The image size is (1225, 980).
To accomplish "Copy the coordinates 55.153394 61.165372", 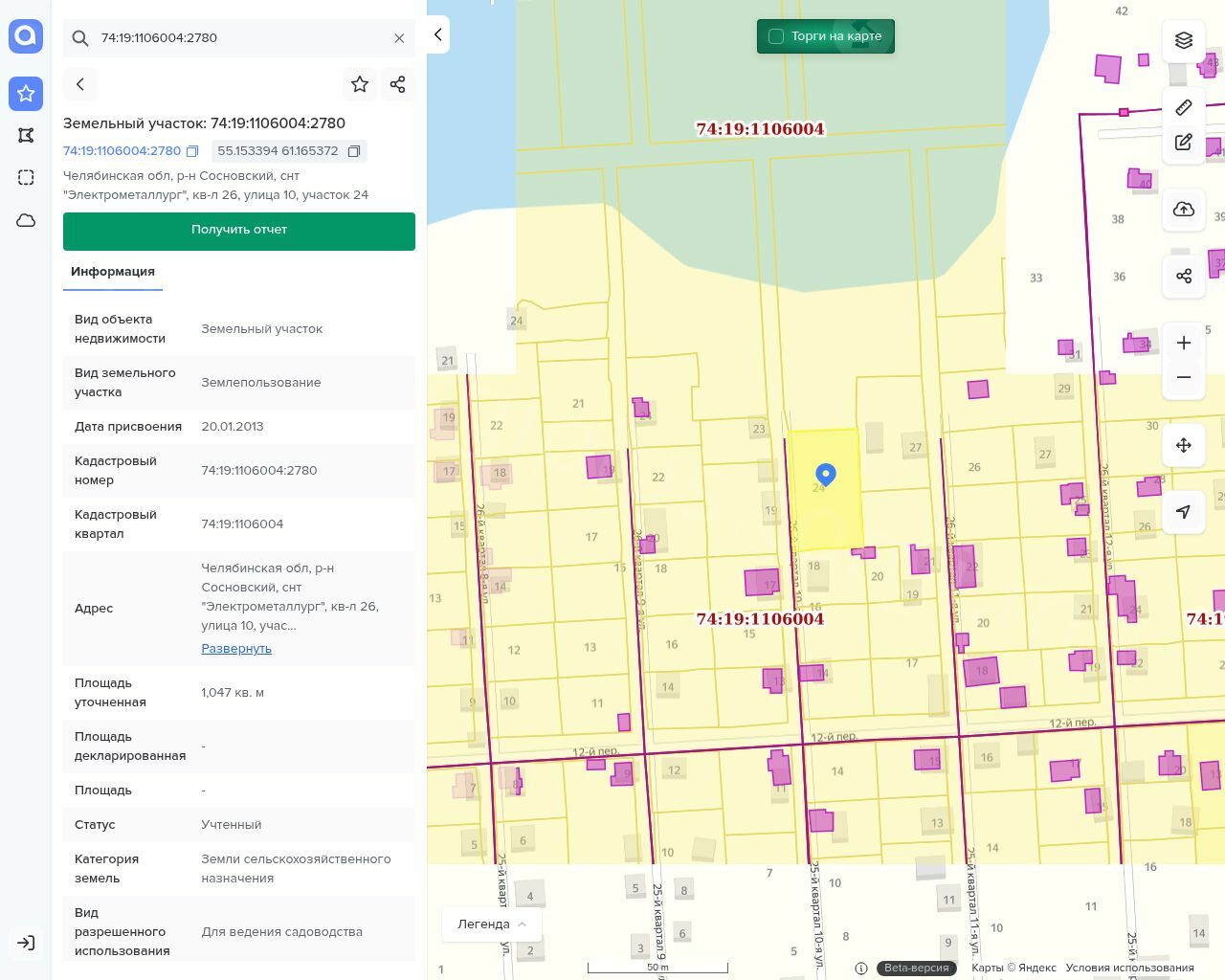I will (x=354, y=151).
